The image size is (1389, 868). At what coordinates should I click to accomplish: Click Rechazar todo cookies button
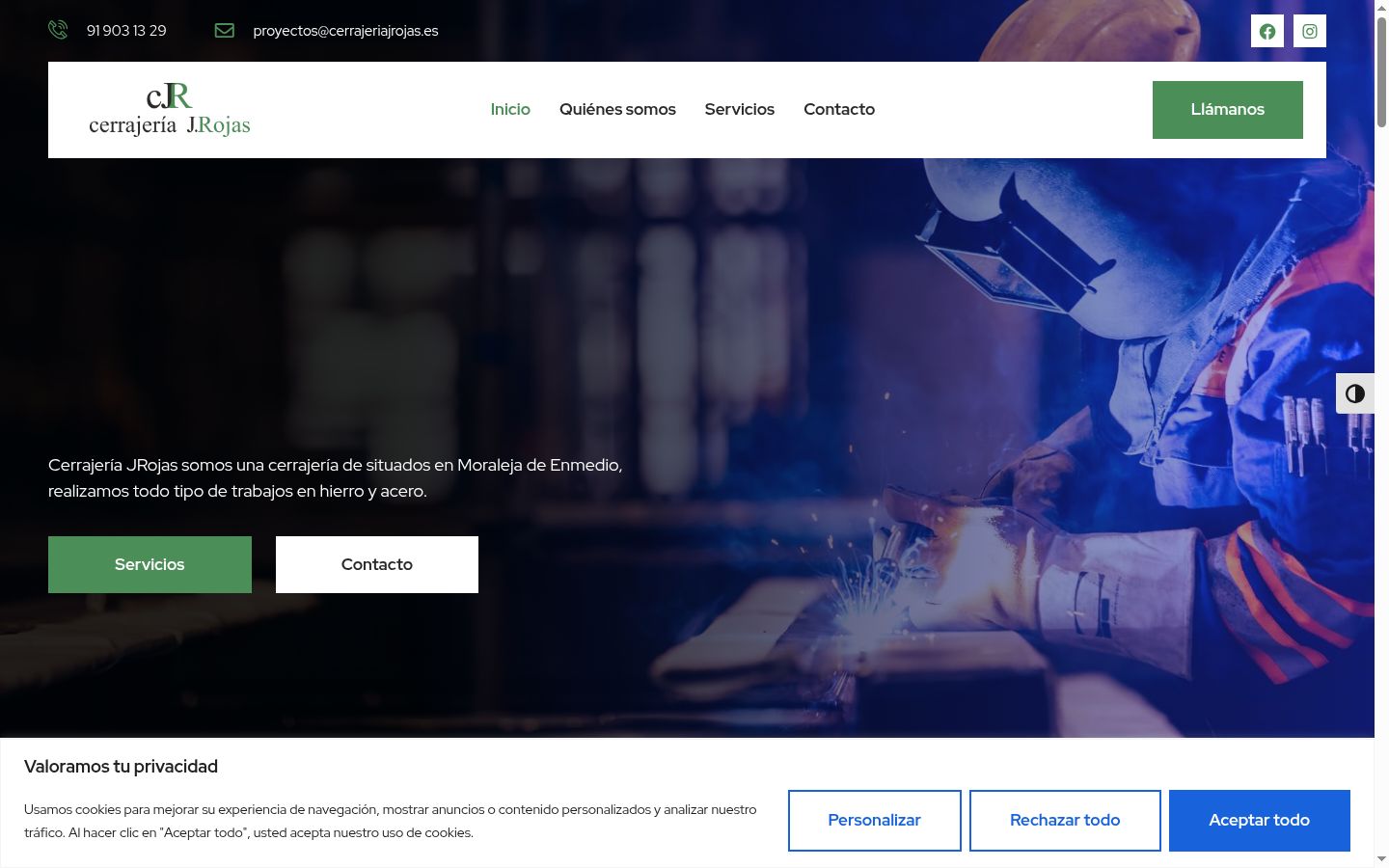pyautogui.click(x=1065, y=821)
